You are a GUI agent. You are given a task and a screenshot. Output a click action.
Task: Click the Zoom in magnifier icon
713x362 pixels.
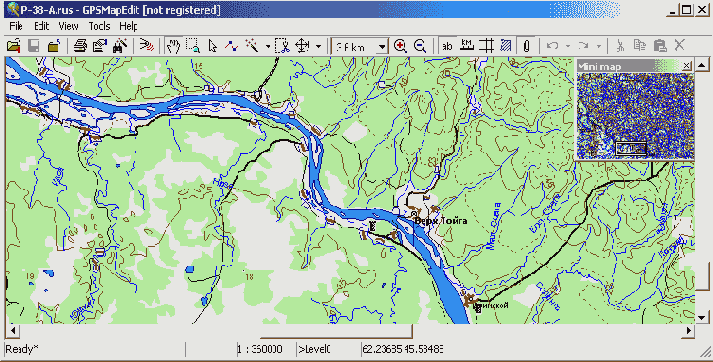coord(400,46)
